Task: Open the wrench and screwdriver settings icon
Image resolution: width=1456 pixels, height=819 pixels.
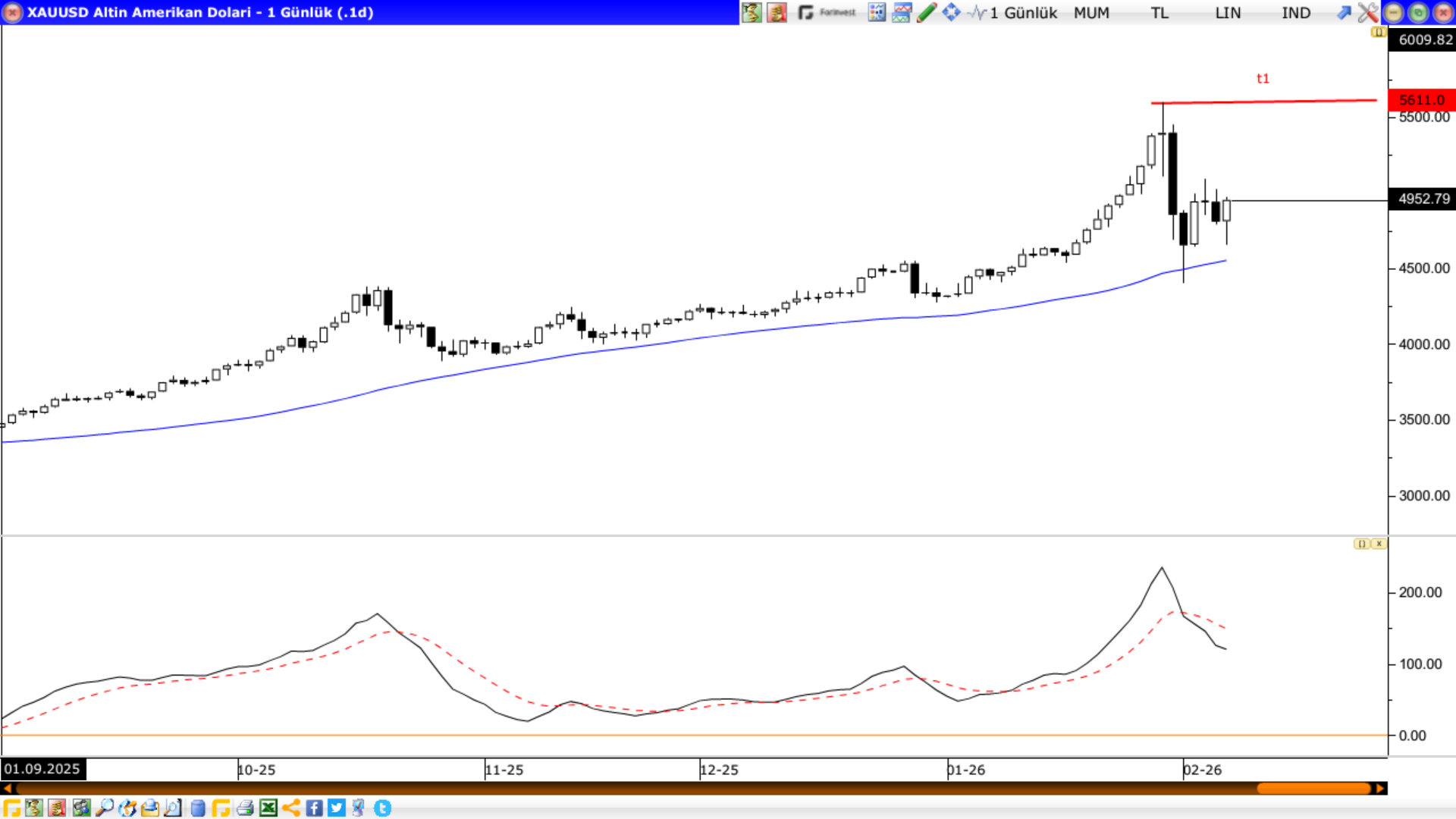Action: coord(1368,12)
